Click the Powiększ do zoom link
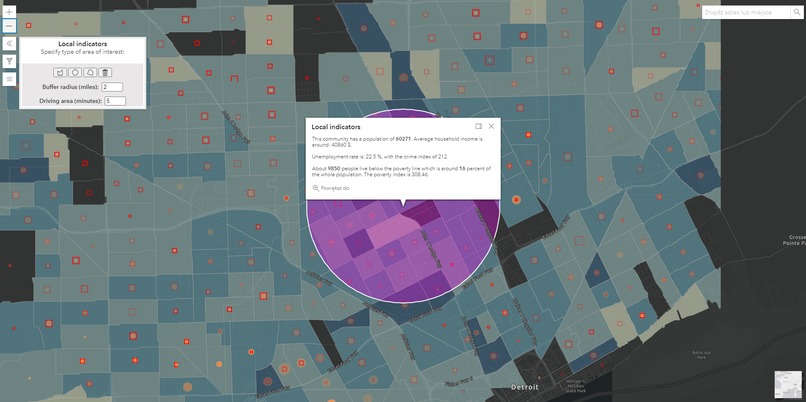 coord(332,188)
